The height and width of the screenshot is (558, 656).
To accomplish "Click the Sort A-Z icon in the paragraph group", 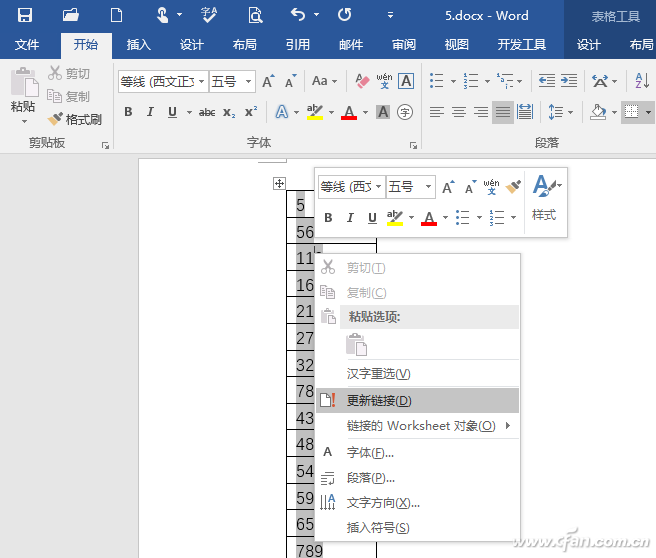I will pyautogui.click(x=642, y=80).
